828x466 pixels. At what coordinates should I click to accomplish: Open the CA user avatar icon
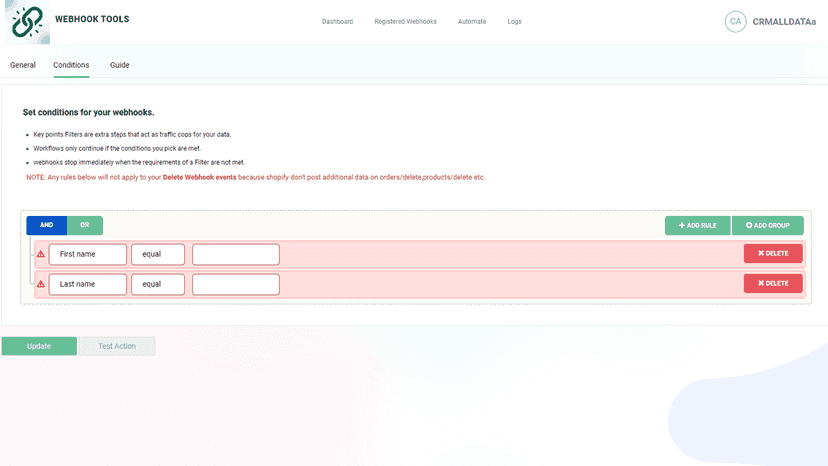coord(735,22)
